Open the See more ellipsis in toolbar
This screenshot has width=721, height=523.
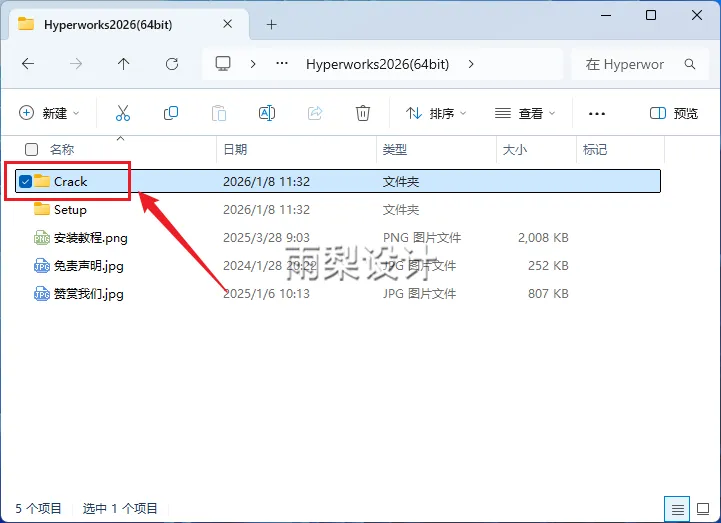[597, 114]
